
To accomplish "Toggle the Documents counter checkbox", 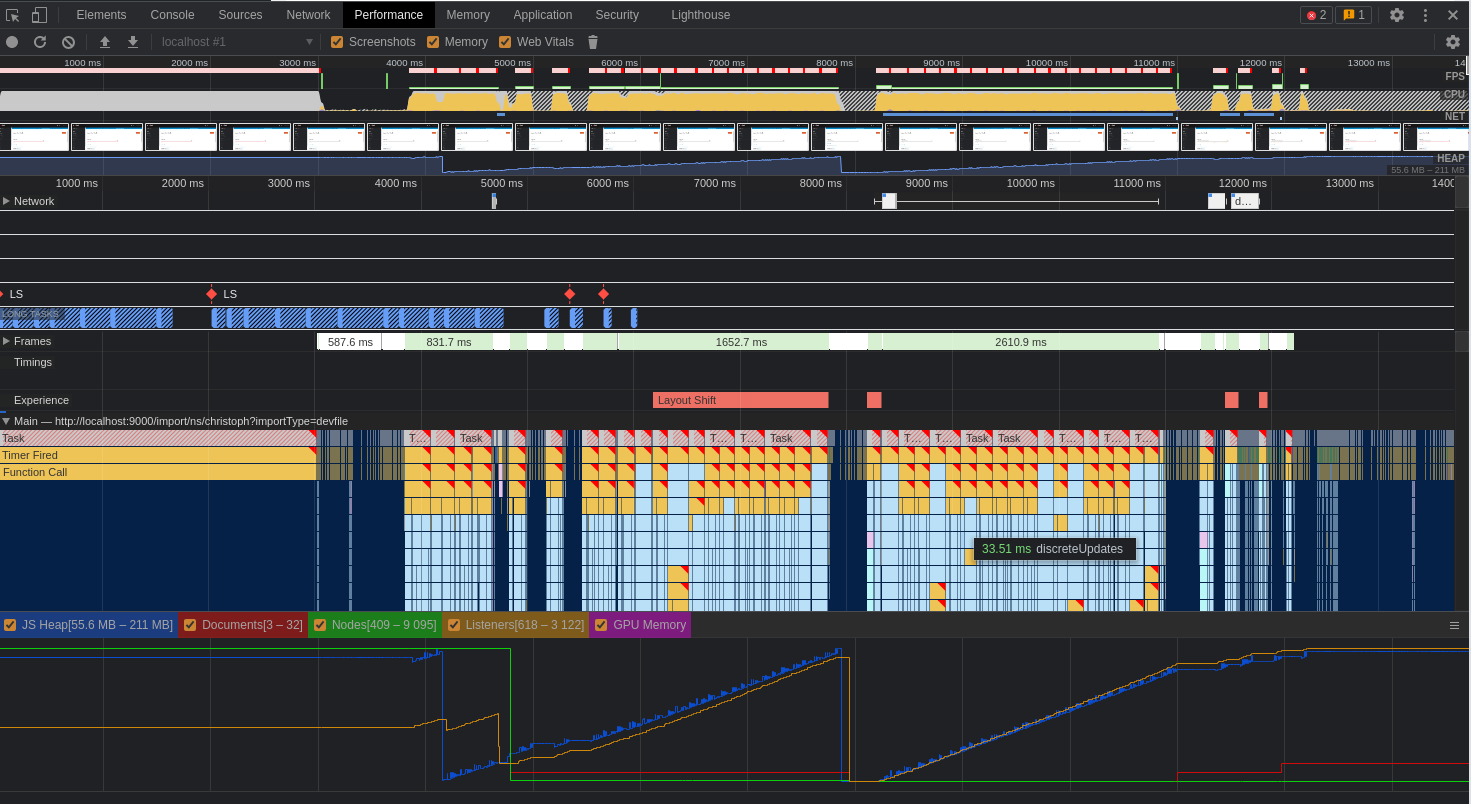I will [x=190, y=625].
